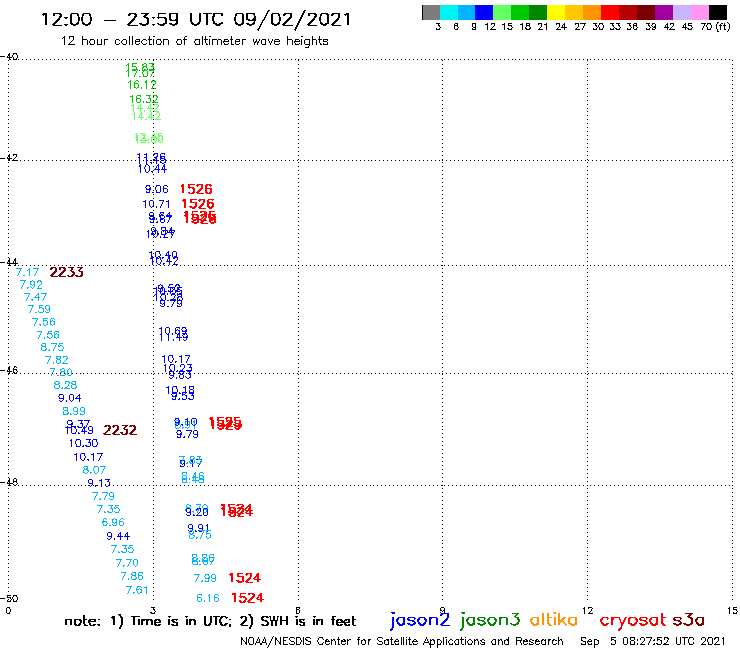Click the cyan legend swatch for 3-6 ft

click(448, 12)
